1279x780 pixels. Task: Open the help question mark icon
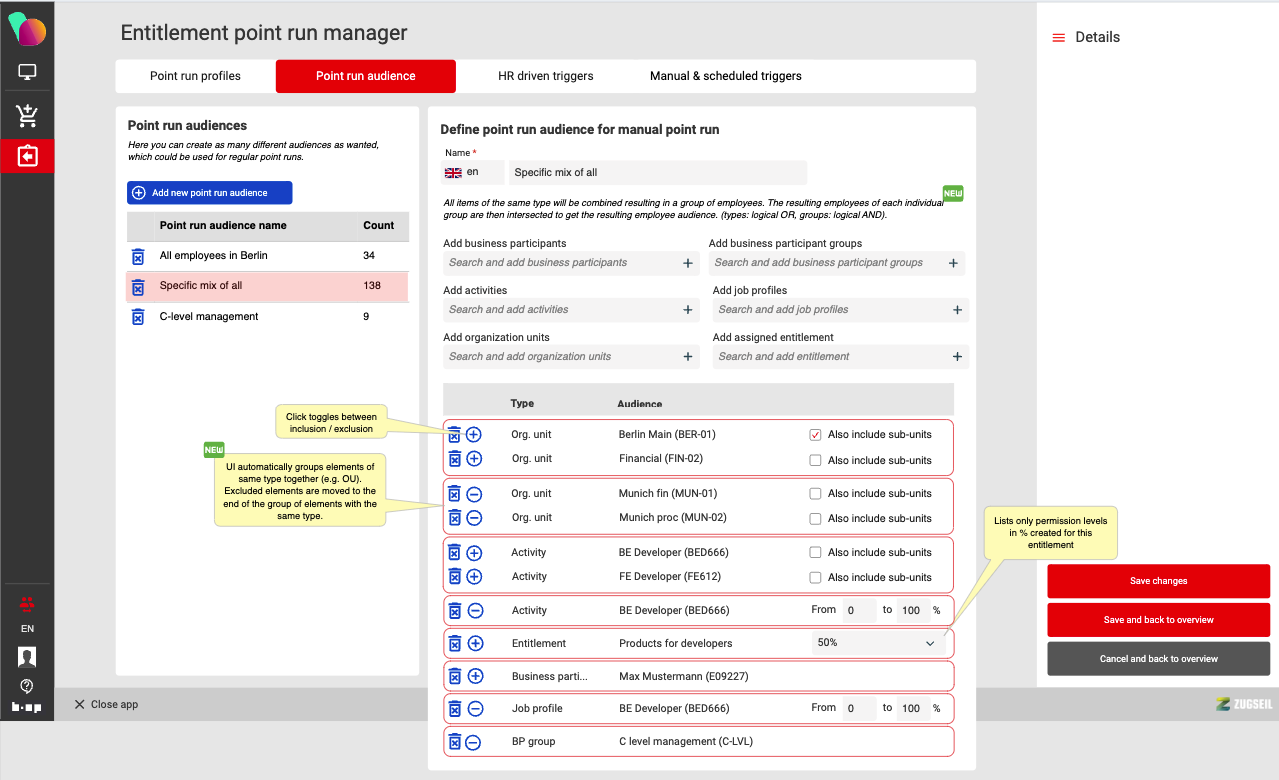[x=27, y=686]
